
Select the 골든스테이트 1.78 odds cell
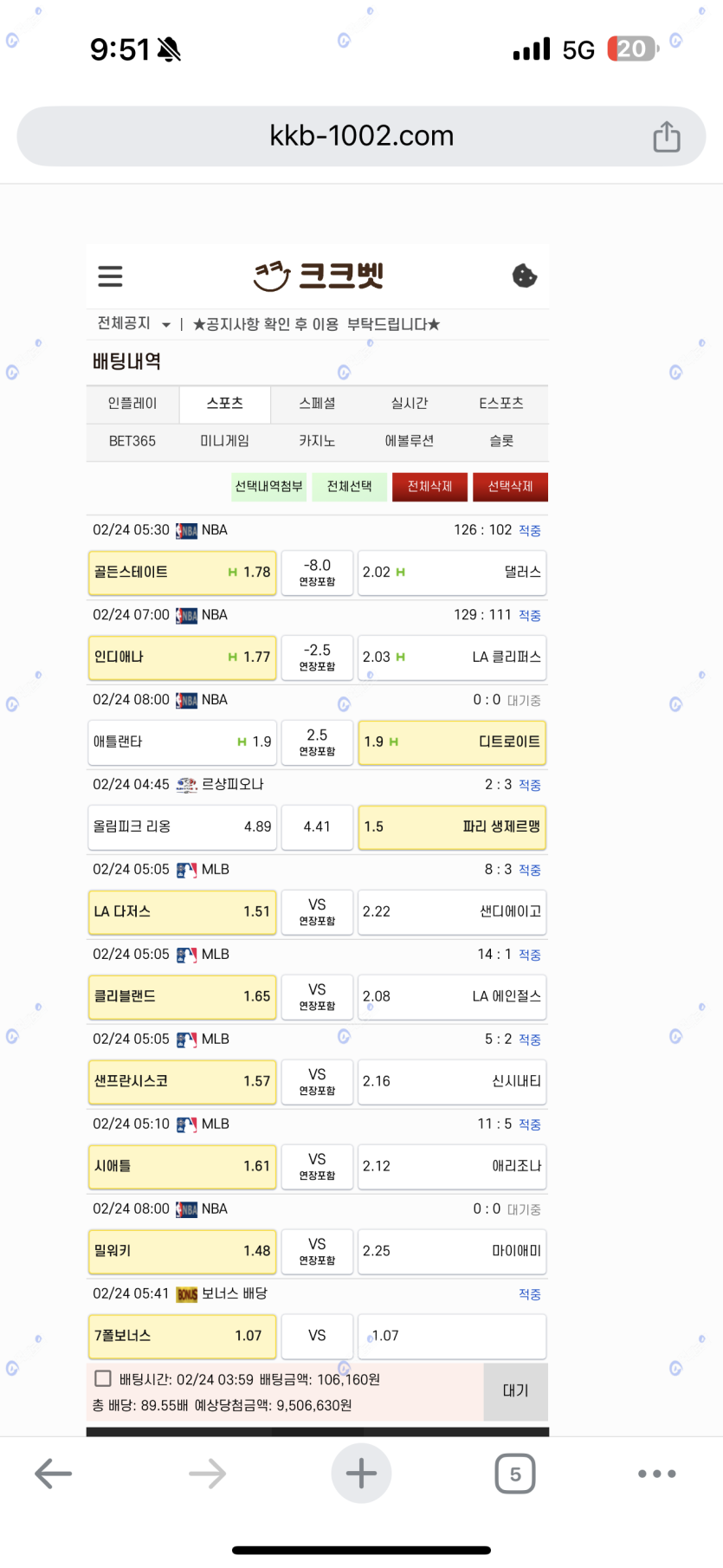click(x=182, y=573)
